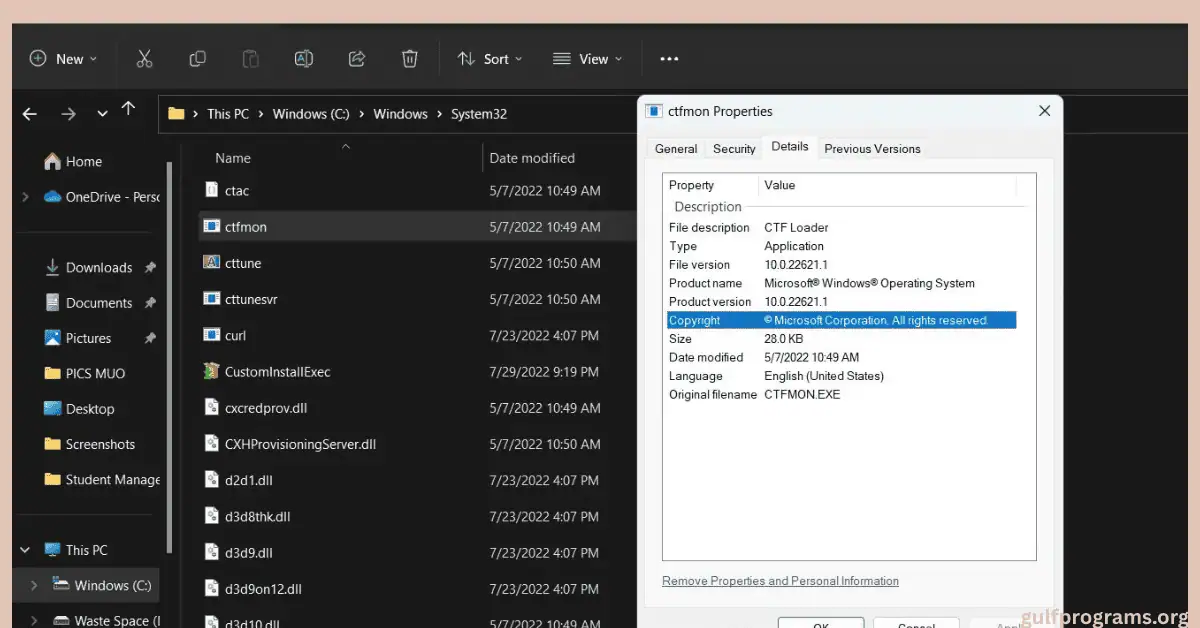Click Remove Properties and Personal Information link
1200x628 pixels.
780,580
